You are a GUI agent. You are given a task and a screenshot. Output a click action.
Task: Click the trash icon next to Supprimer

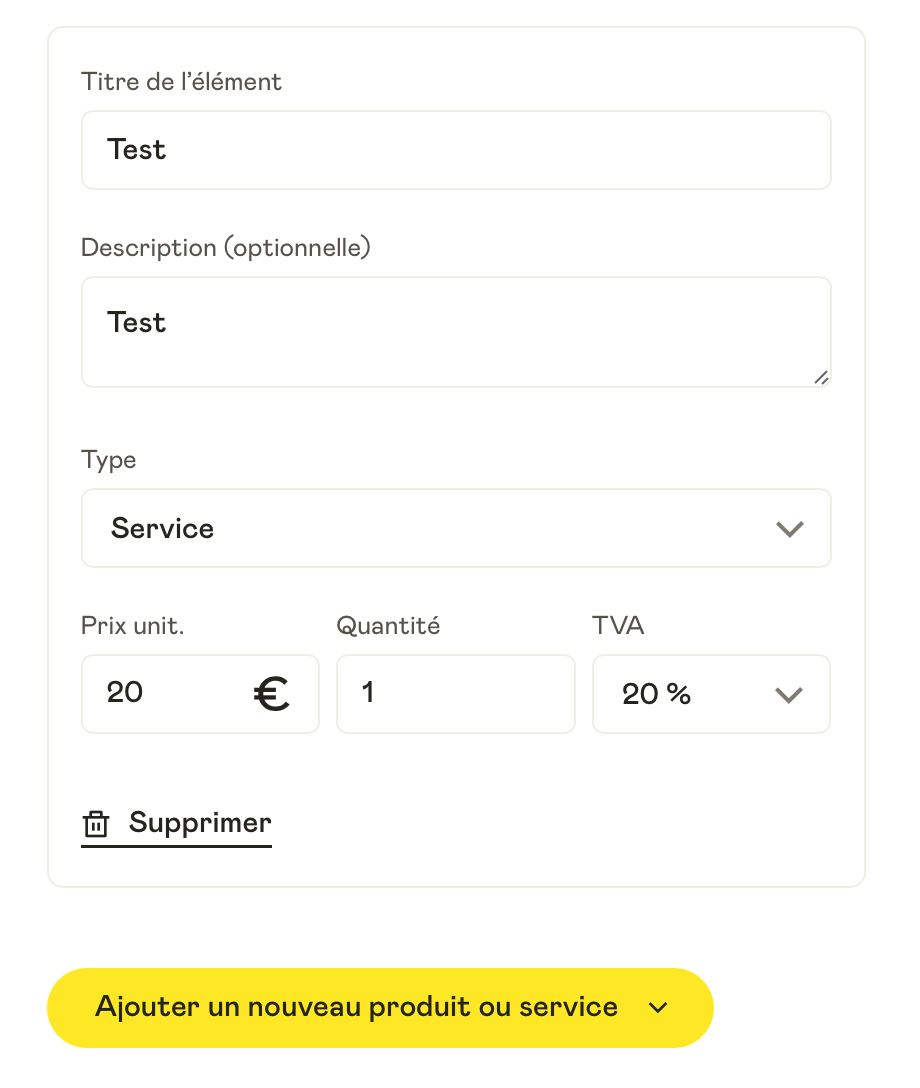tap(96, 824)
